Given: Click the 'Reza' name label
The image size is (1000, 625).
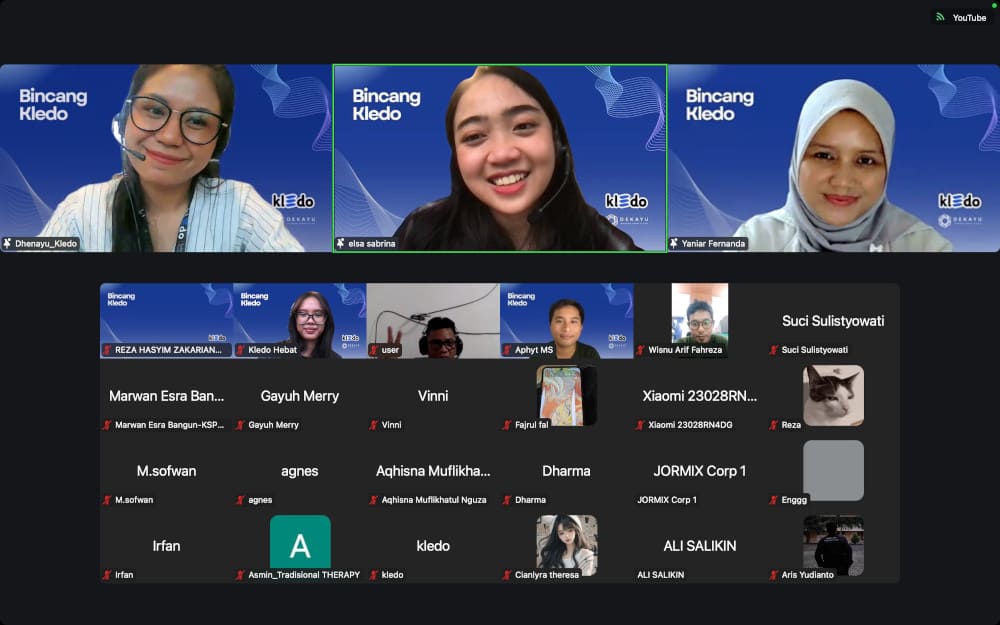Looking at the screenshot, I should pyautogui.click(x=791, y=425).
